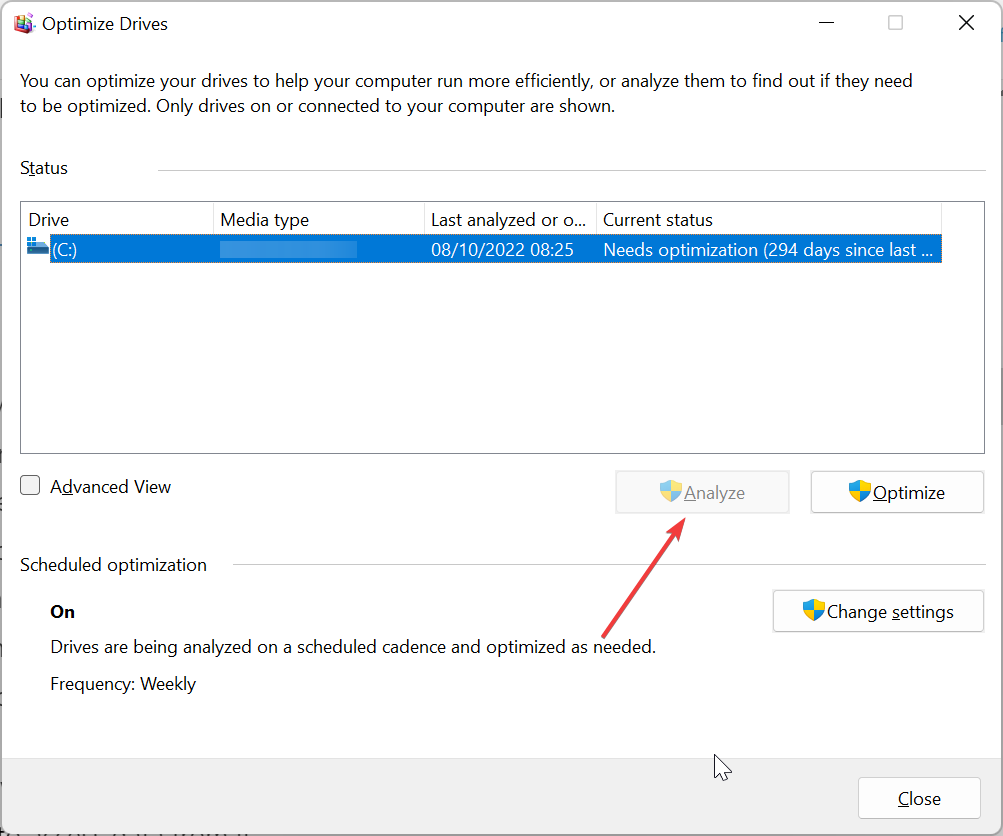Click the Close button at bottom
Screen dimensions: 1003x836
pyautogui.click(x=919, y=798)
